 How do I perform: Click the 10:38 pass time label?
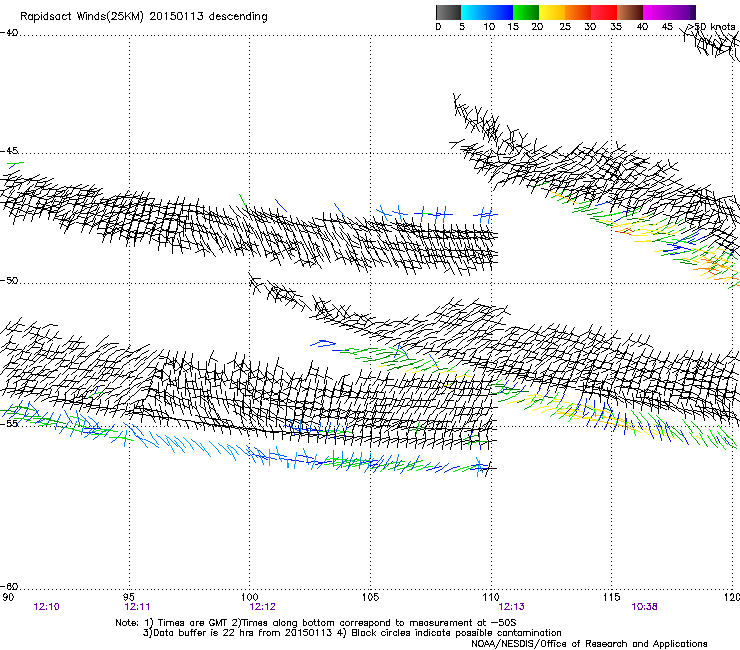coord(644,607)
